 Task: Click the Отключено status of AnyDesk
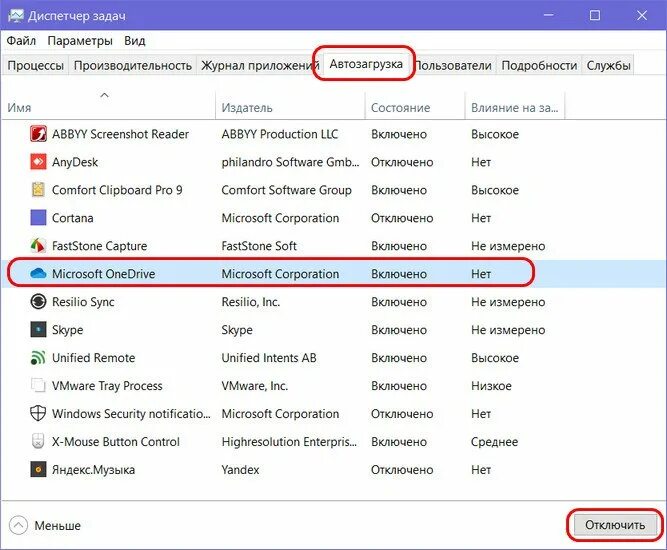[x=402, y=162]
